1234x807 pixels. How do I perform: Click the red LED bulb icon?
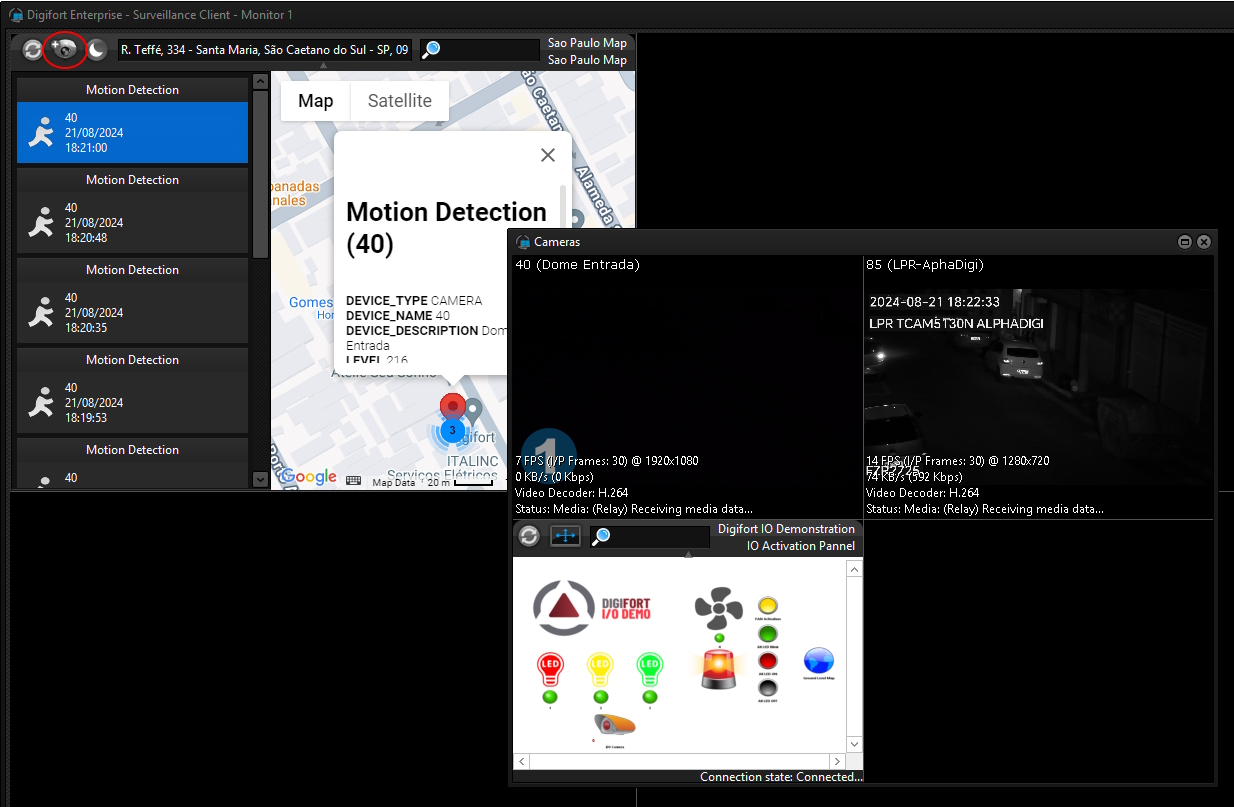pos(549,667)
